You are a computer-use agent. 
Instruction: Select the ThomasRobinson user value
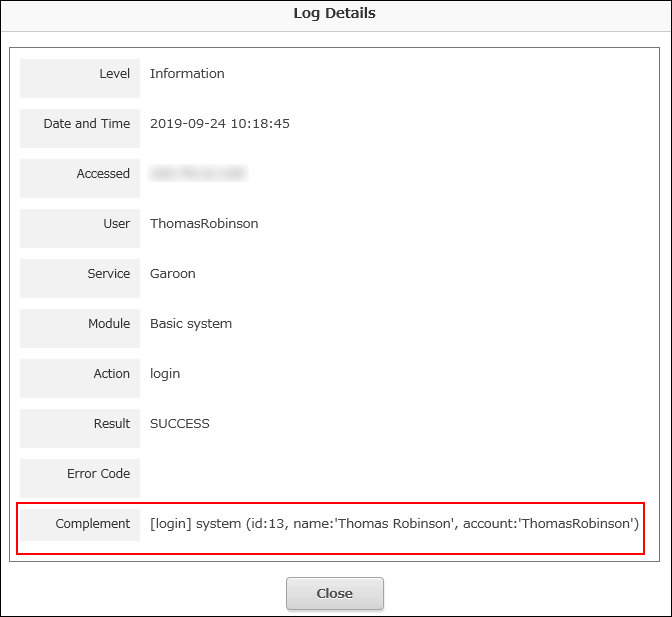point(204,224)
